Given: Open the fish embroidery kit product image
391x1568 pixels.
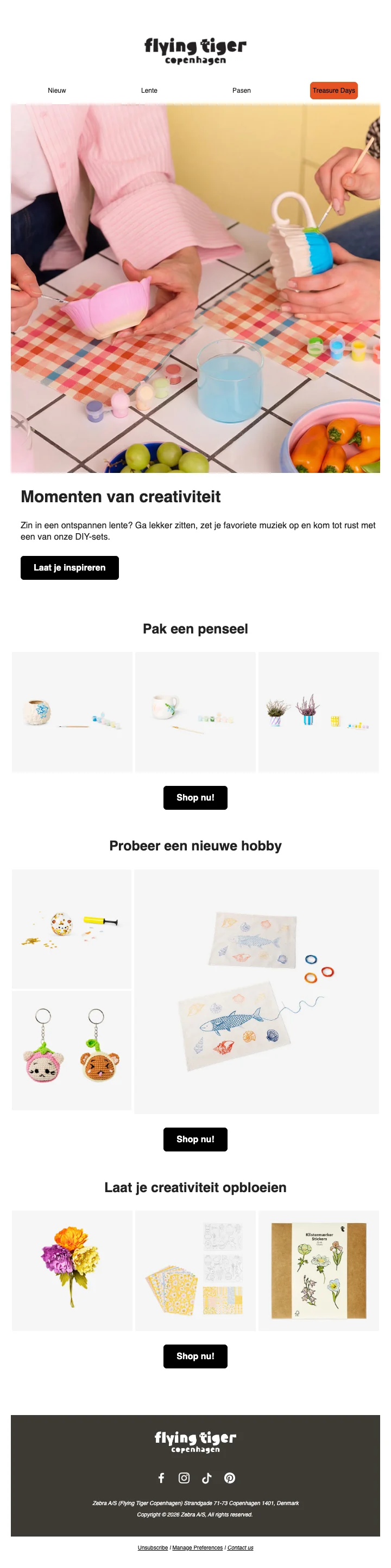Looking at the screenshot, I should [x=256, y=991].
